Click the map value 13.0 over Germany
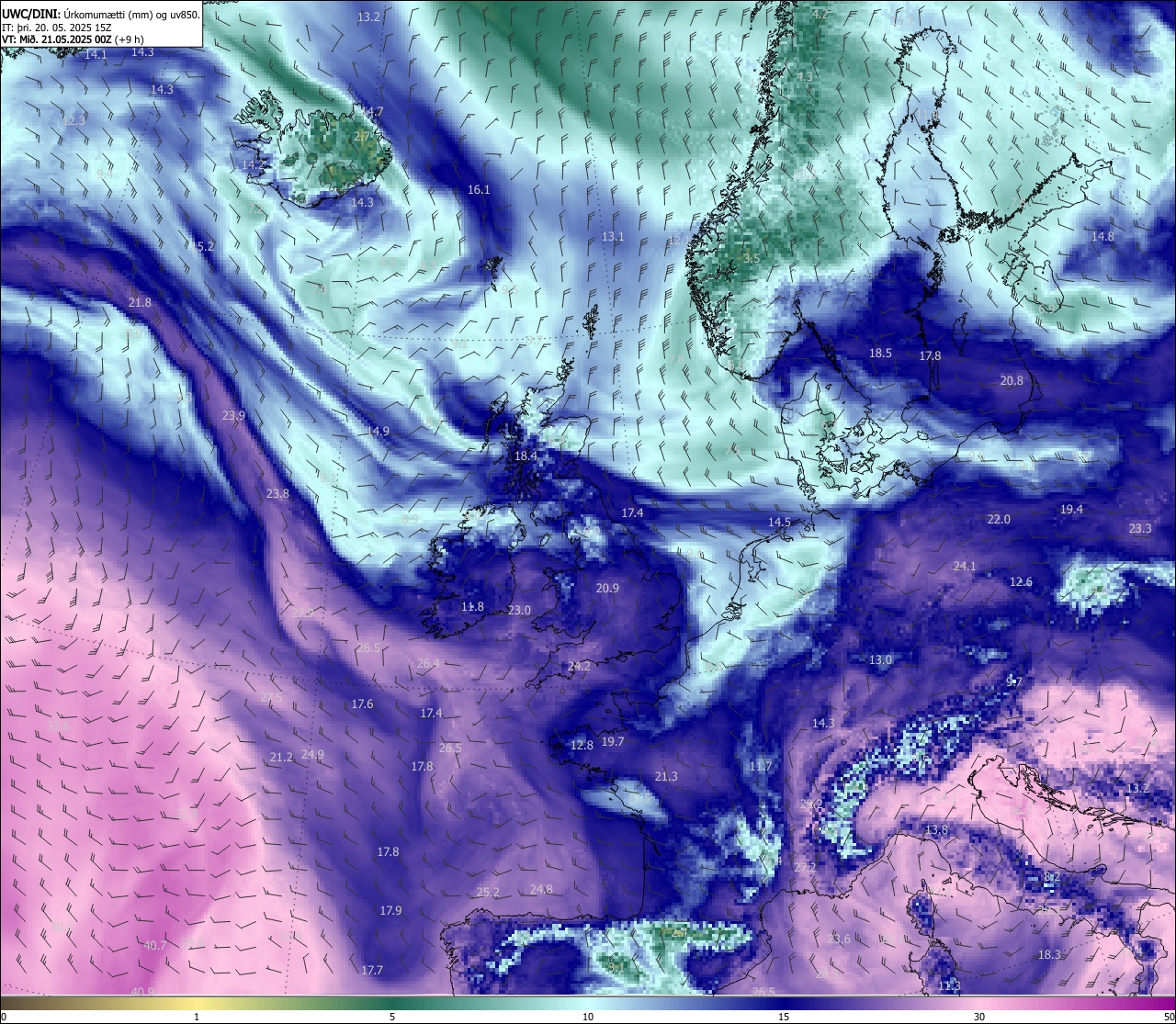The width and height of the screenshot is (1176, 1024). [x=880, y=660]
